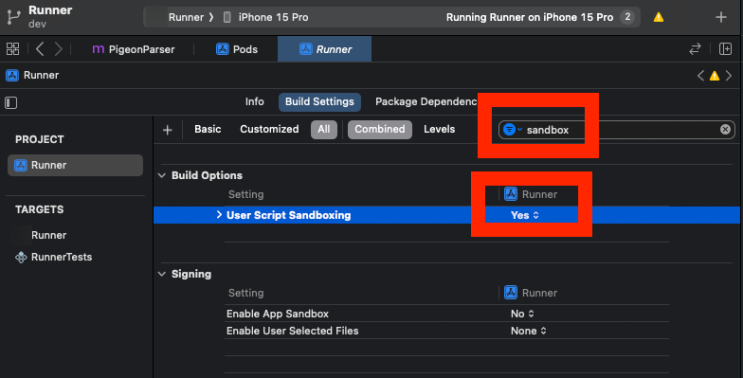Screen dimensions: 743x378
Task: Open Enable User Selected Files None dropdown
Action: [x=528, y=331]
